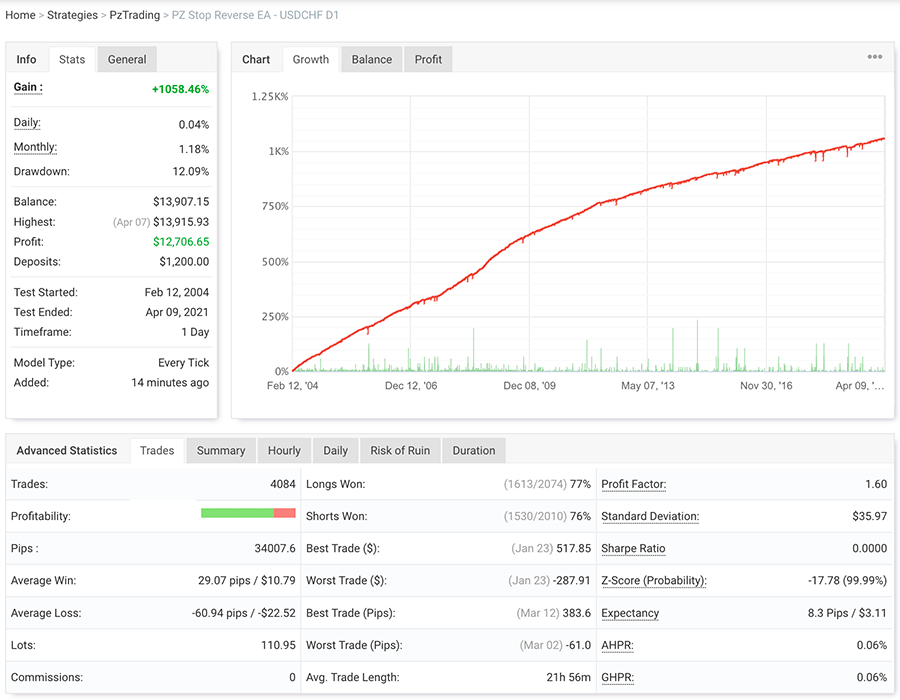The height and width of the screenshot is (700, 900).
Task: Click Avg. Trade Length value 21h 56m
Action: pos(569,678)
